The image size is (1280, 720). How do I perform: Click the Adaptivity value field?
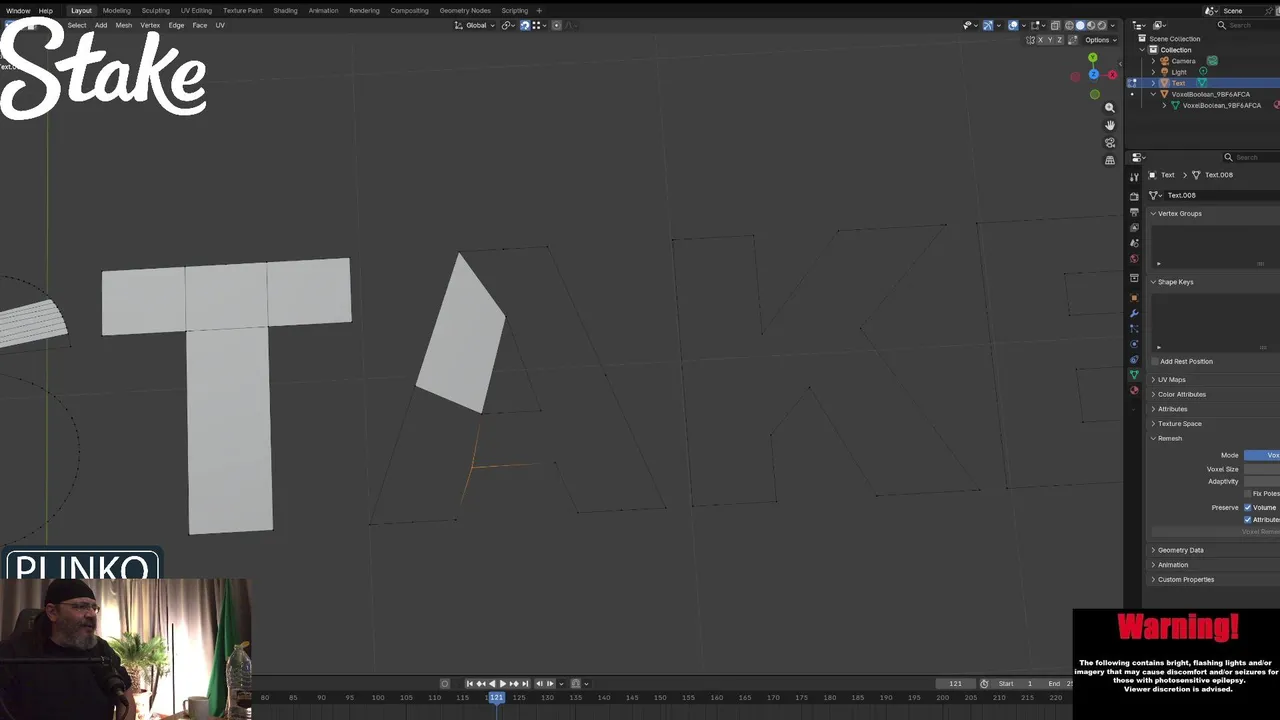click(x=1262, y=481)
